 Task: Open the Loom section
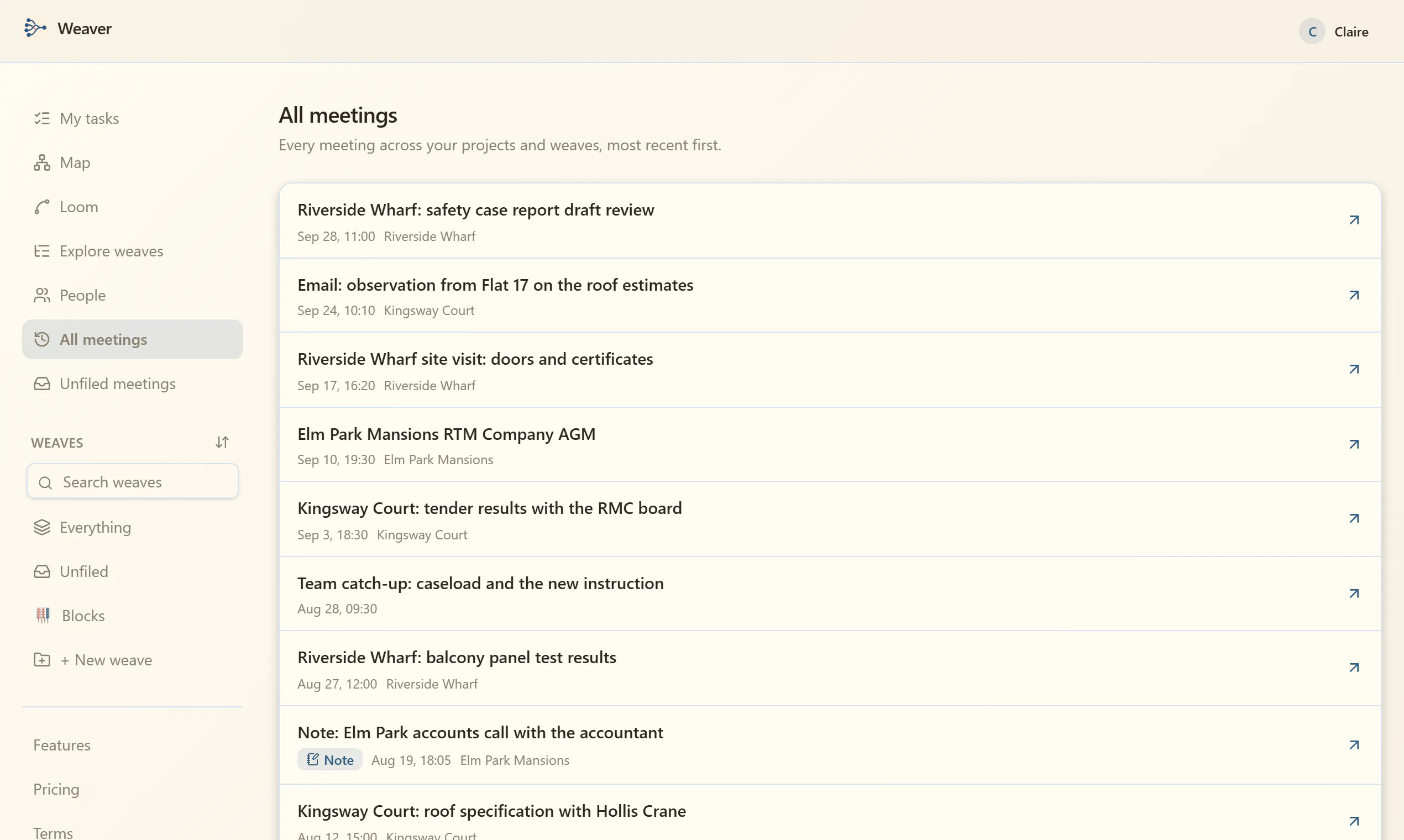(x=133, y=207)
